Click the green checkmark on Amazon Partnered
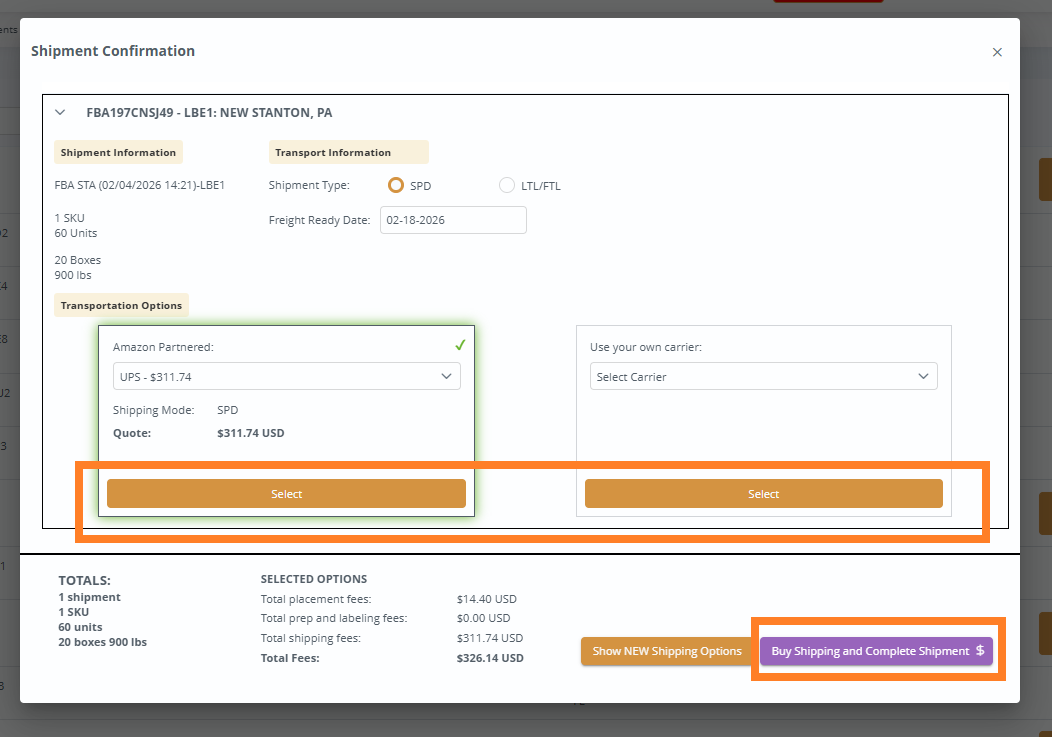 point(460,345)
